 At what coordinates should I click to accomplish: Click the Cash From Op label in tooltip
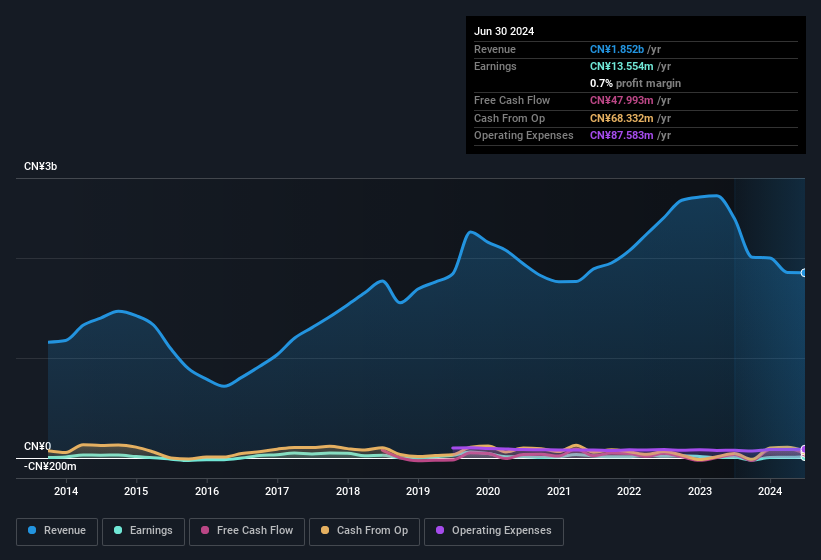(x=509, y=118)
